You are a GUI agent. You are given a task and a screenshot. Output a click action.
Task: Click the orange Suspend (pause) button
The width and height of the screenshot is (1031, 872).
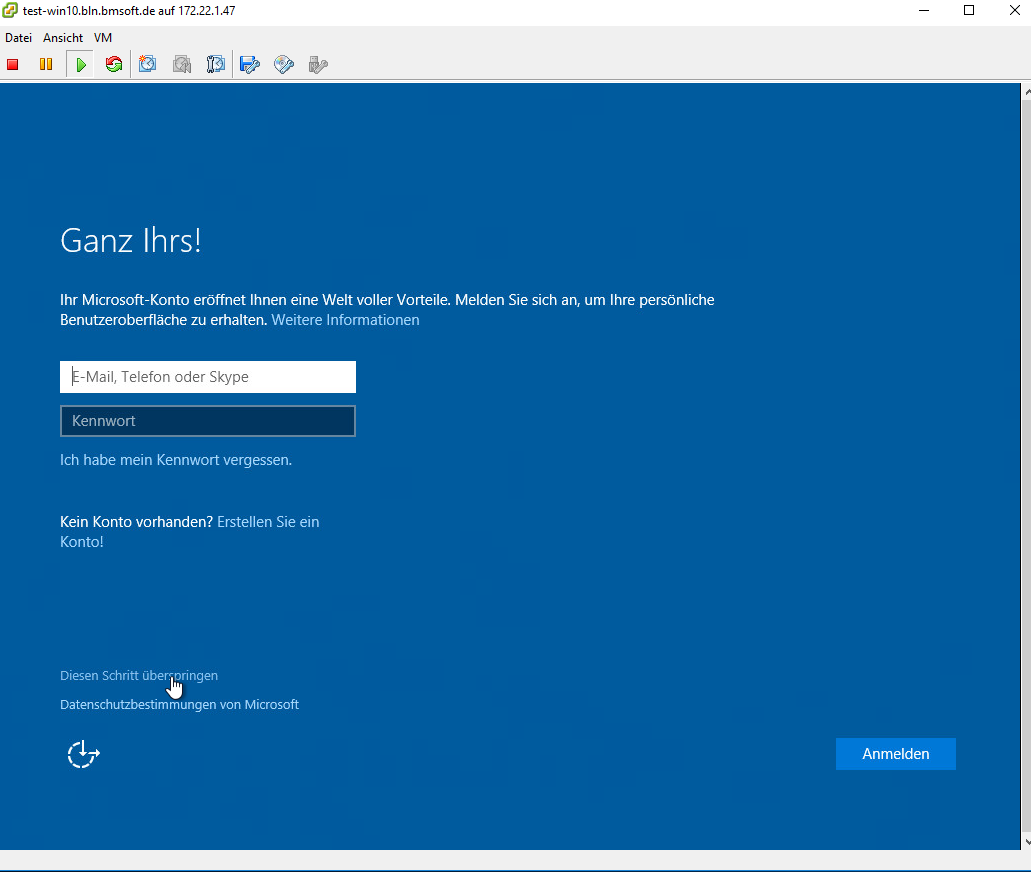pos(46,64)
